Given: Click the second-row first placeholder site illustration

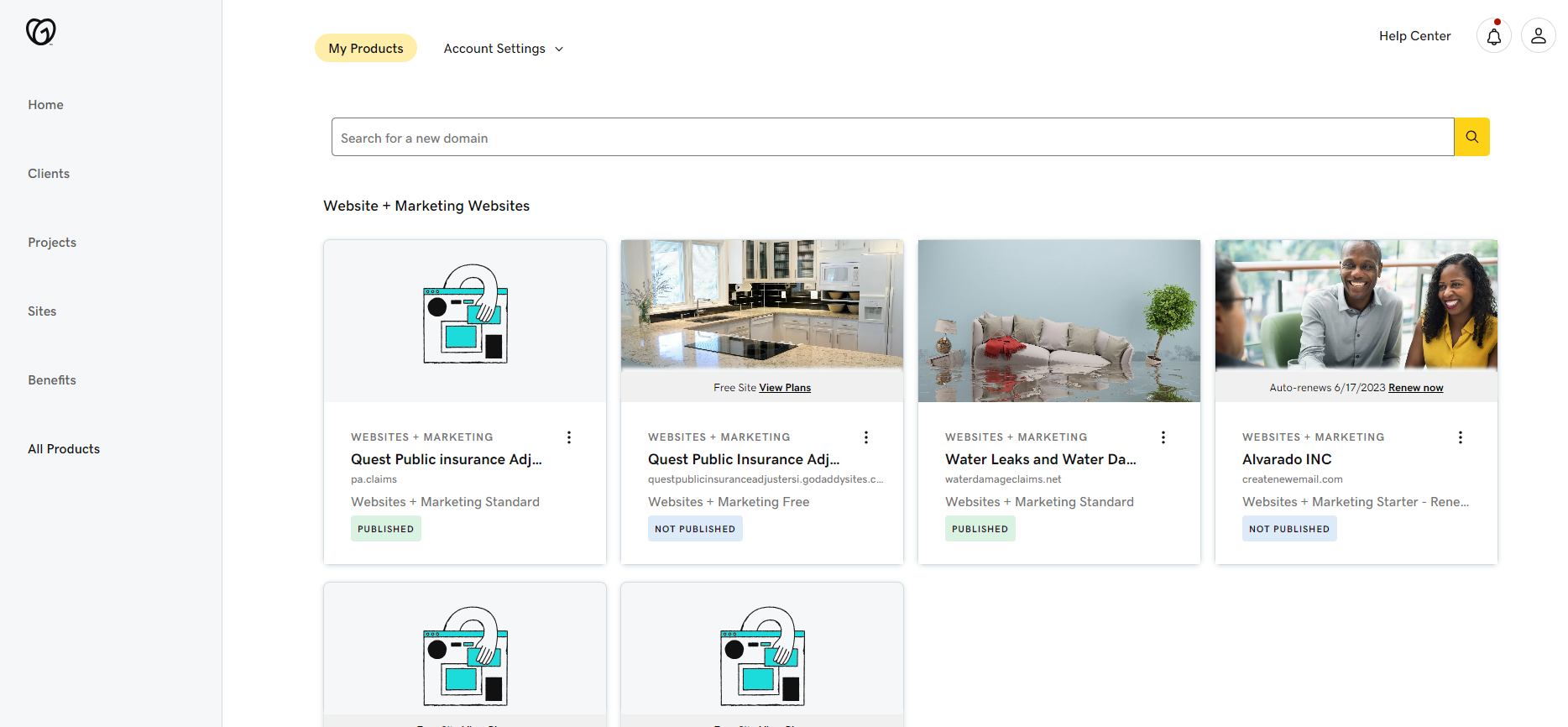Looking at the screenshot, I should click(x=465, y=656).
